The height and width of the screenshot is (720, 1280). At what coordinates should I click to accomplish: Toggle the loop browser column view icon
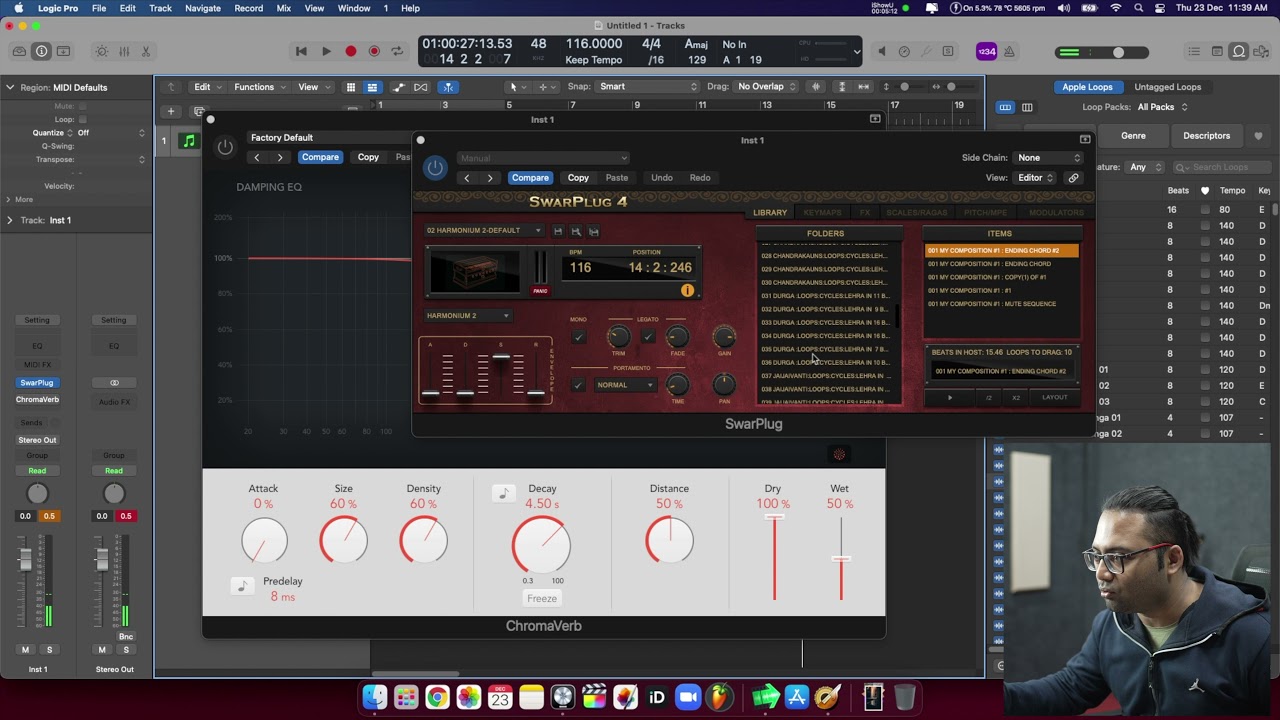tap(1027, 107)
